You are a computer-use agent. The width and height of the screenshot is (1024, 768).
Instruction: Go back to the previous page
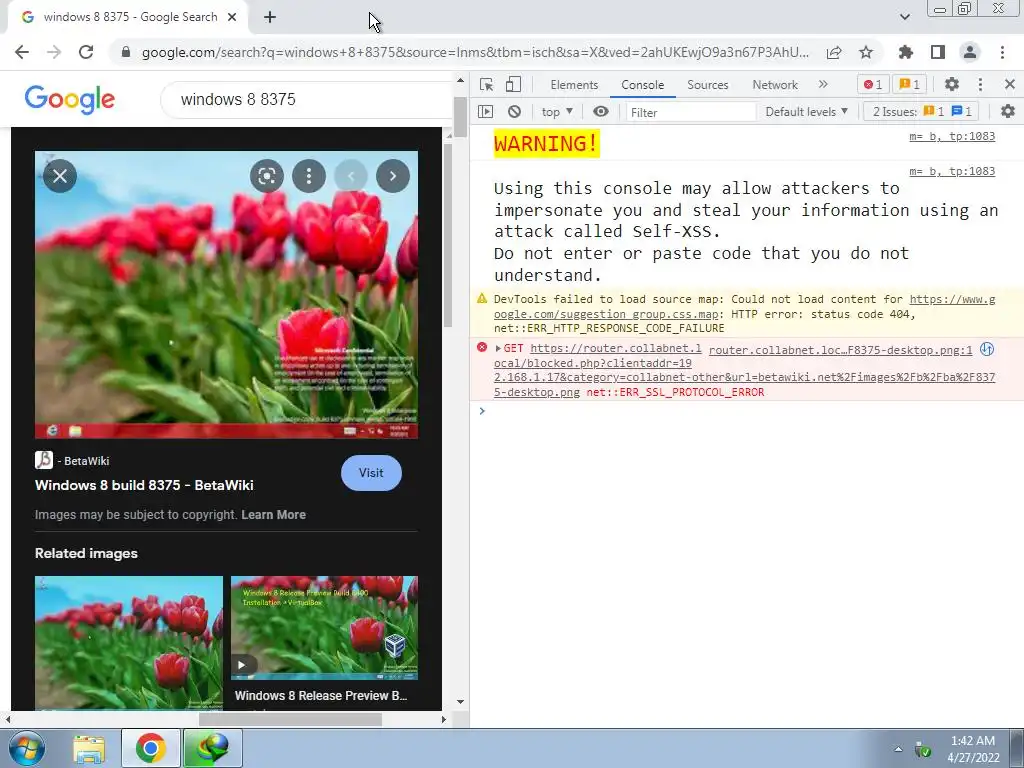pos(22,52)
